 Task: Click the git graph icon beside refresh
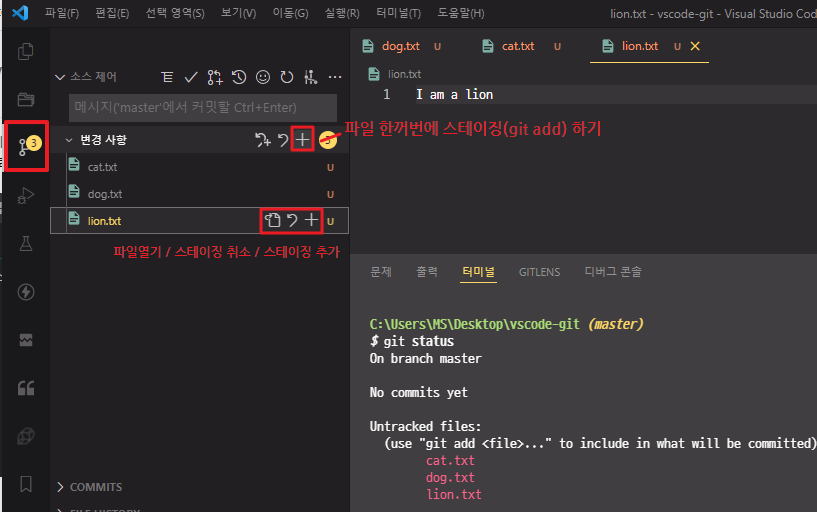pyautogui.click(x=311, y=77)
